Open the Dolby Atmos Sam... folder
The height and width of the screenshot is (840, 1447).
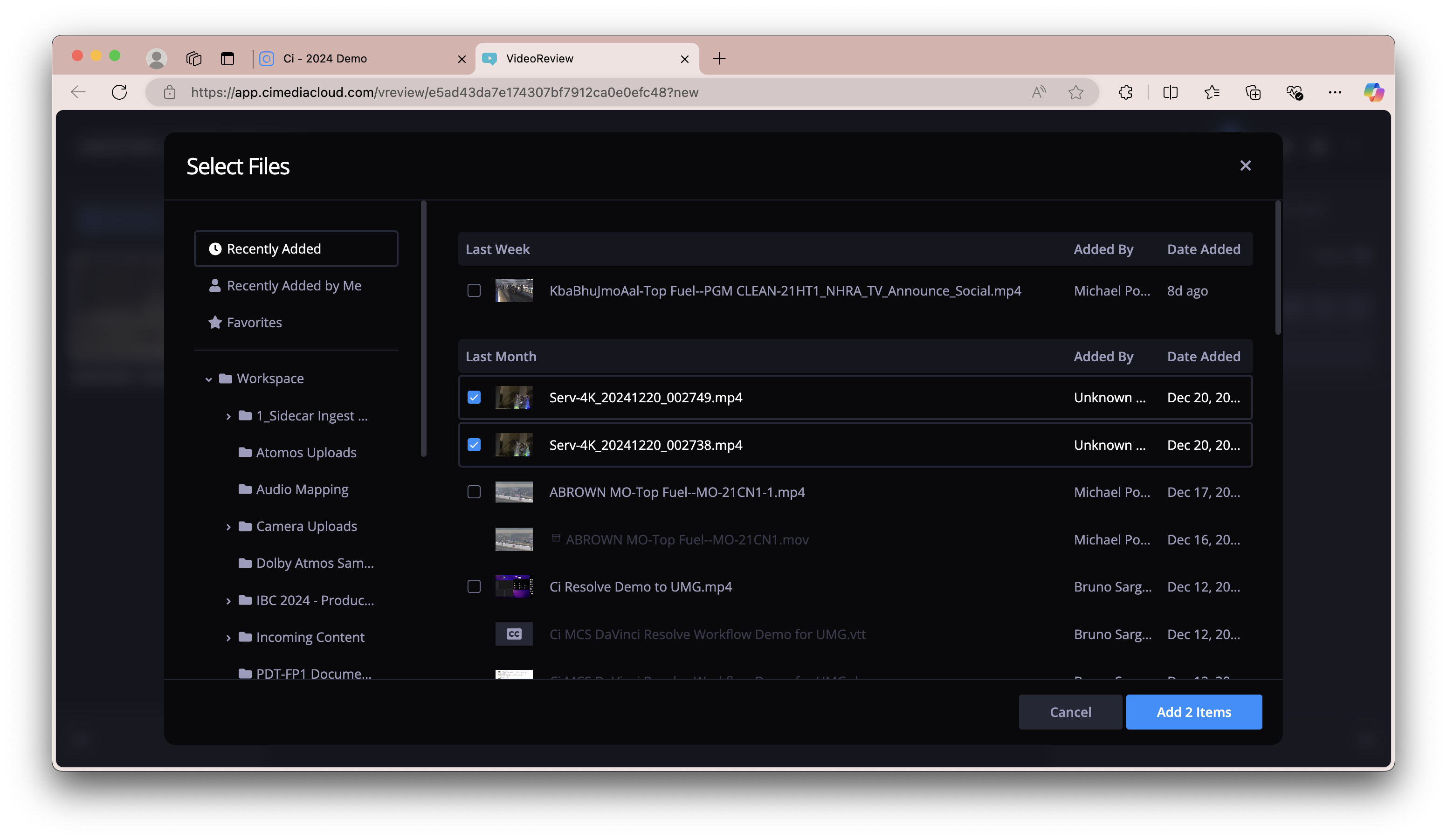coord(306,563)
